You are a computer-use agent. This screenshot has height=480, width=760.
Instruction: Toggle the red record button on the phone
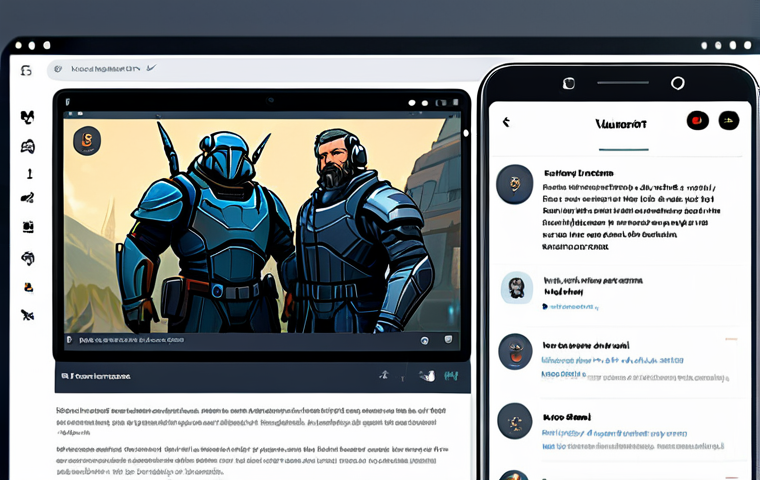pos(696,121)
